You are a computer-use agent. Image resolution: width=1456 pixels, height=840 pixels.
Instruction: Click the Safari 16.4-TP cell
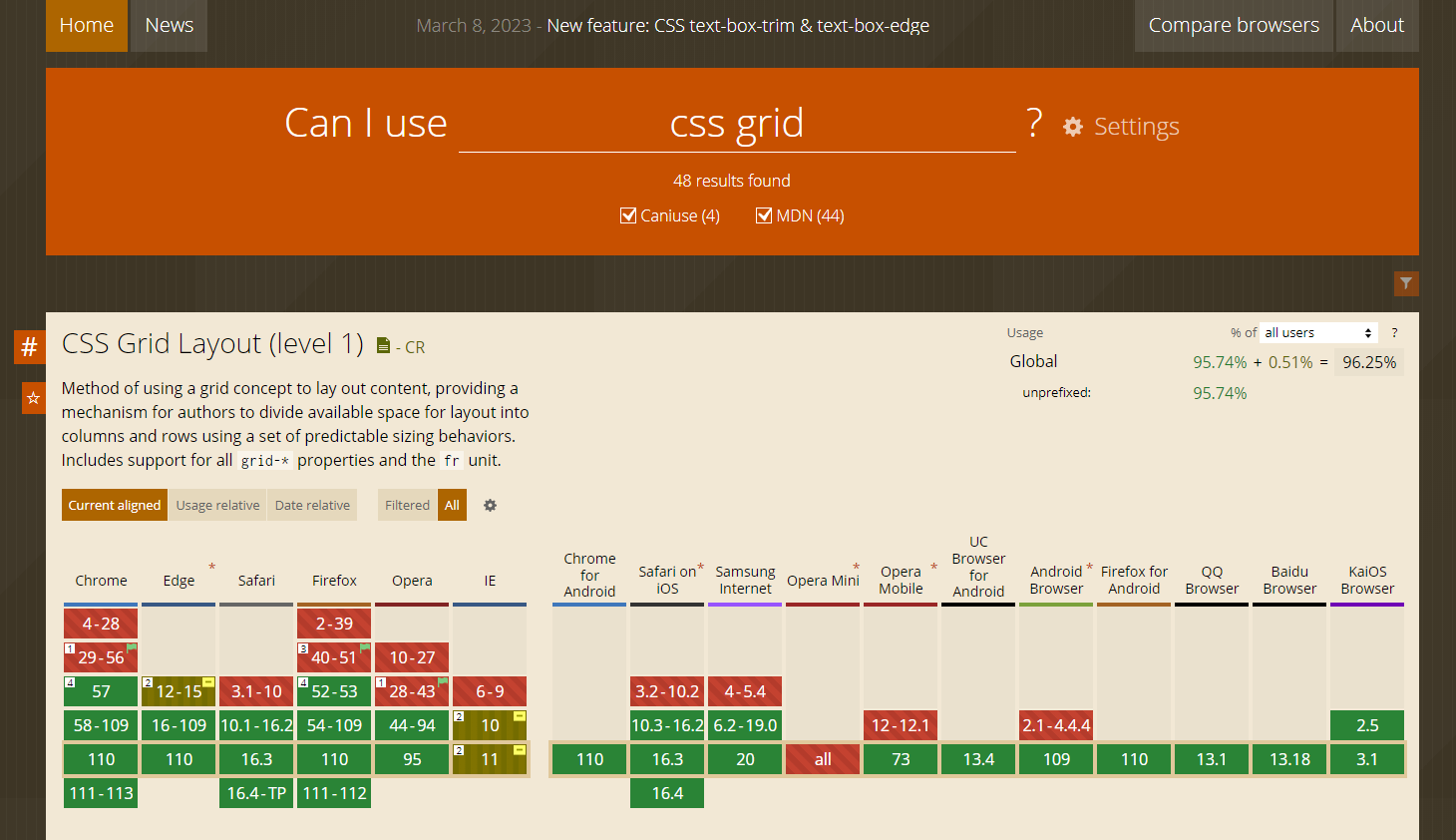[x=256, y=793]
